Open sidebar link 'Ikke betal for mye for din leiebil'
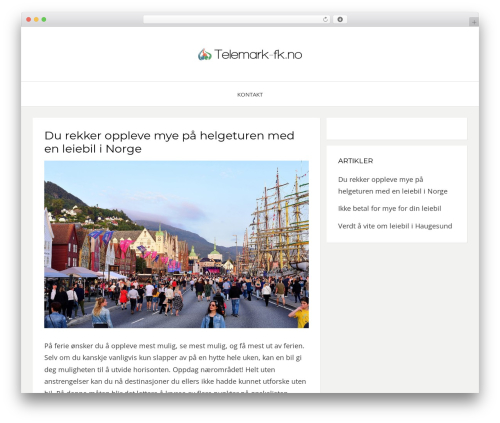The width and height of the screenshot is (500, 423). 389,208
